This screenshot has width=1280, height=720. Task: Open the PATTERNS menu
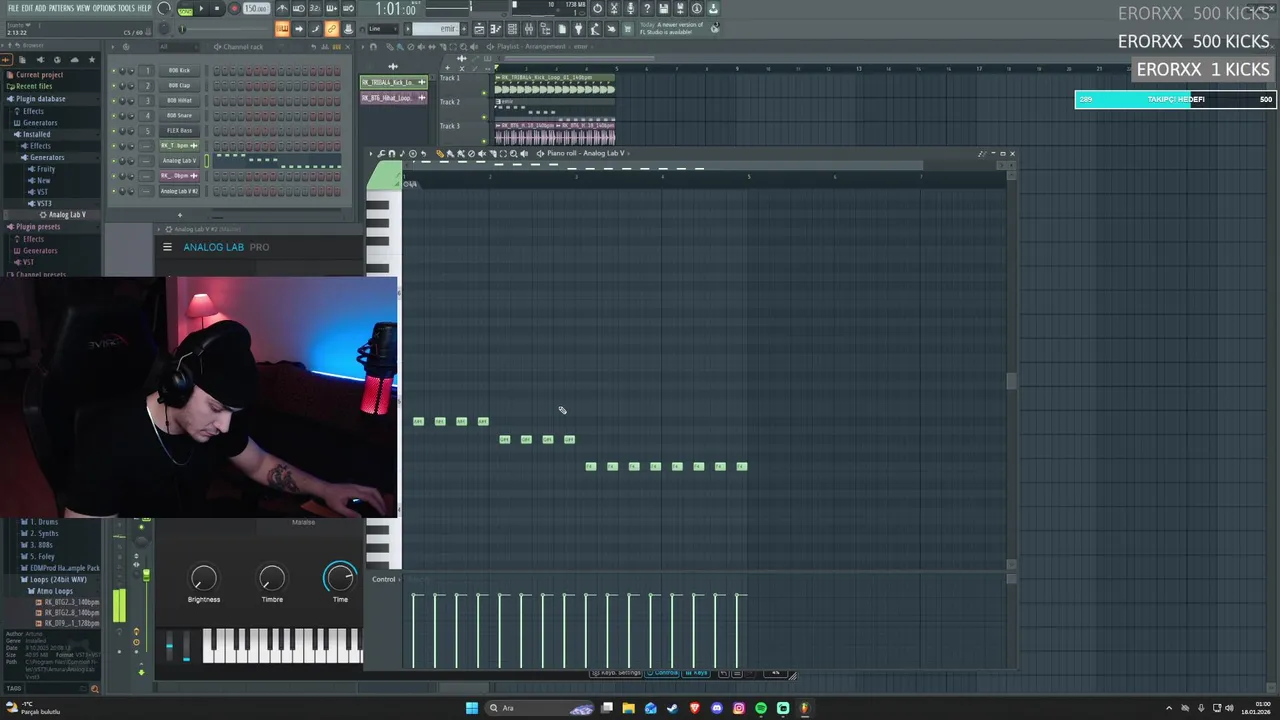61,8
